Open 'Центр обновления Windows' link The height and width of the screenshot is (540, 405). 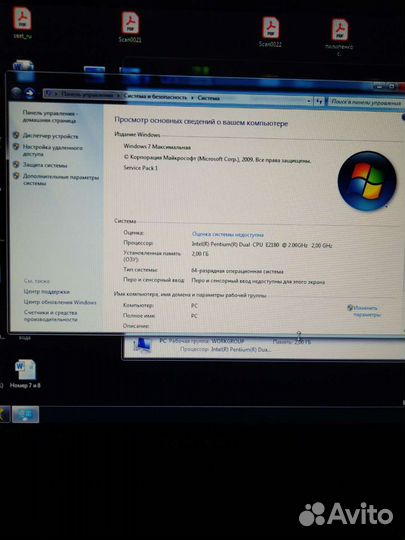(x=60, y=302)
